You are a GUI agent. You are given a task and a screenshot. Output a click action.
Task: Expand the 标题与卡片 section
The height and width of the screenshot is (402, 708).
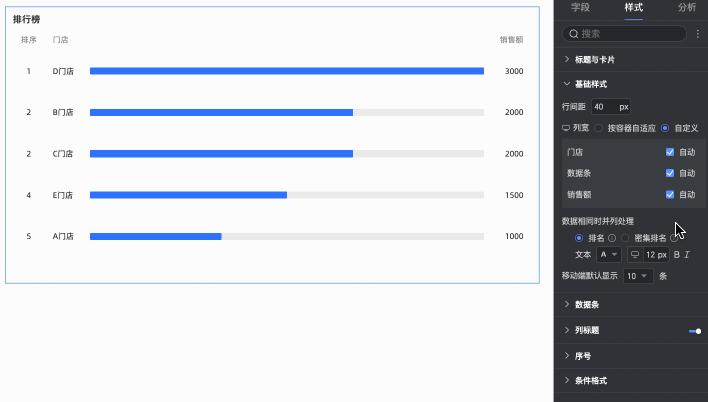coord(595,60)
